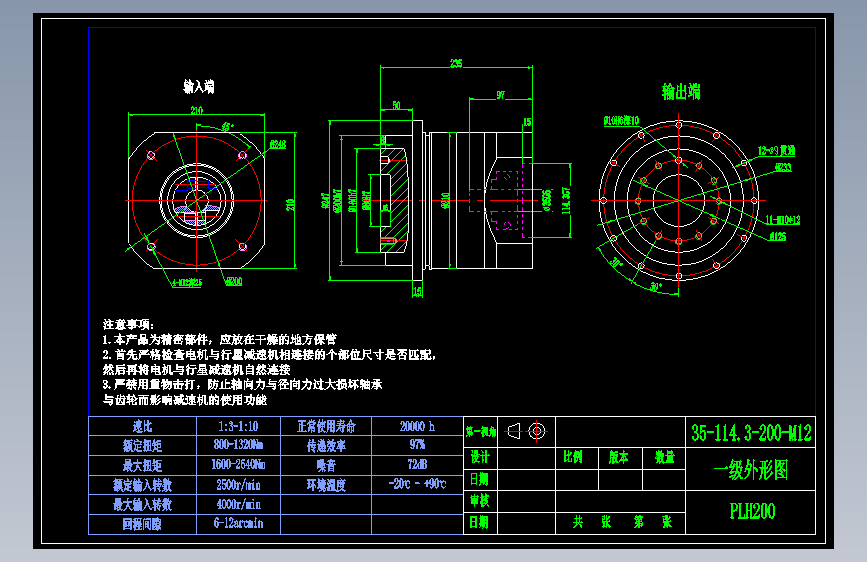
Task: Click the 45° angle dimension
Action: (227, 127)
